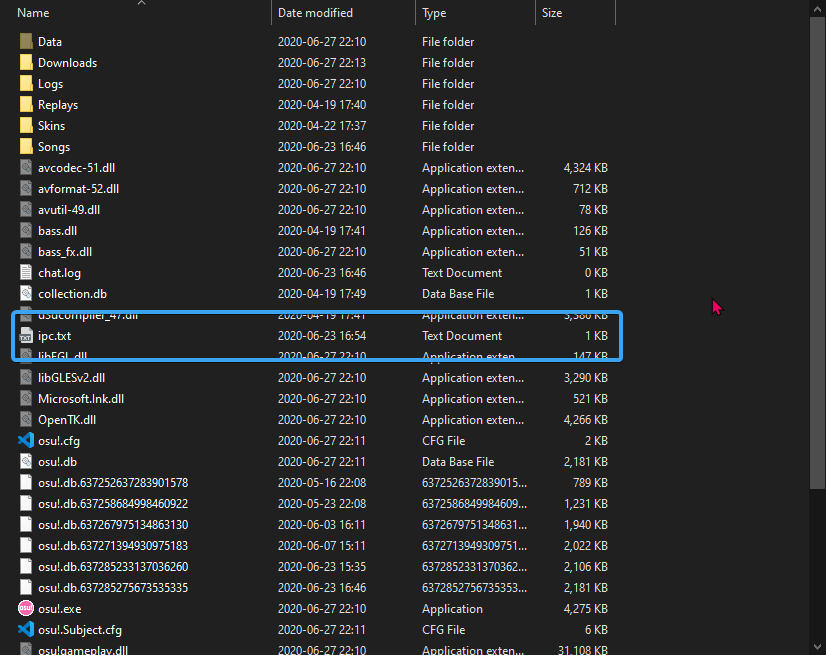Click the 0 KB size of chat.log
This screenshot has height=655, width=826.
click(x=596, y=273)
